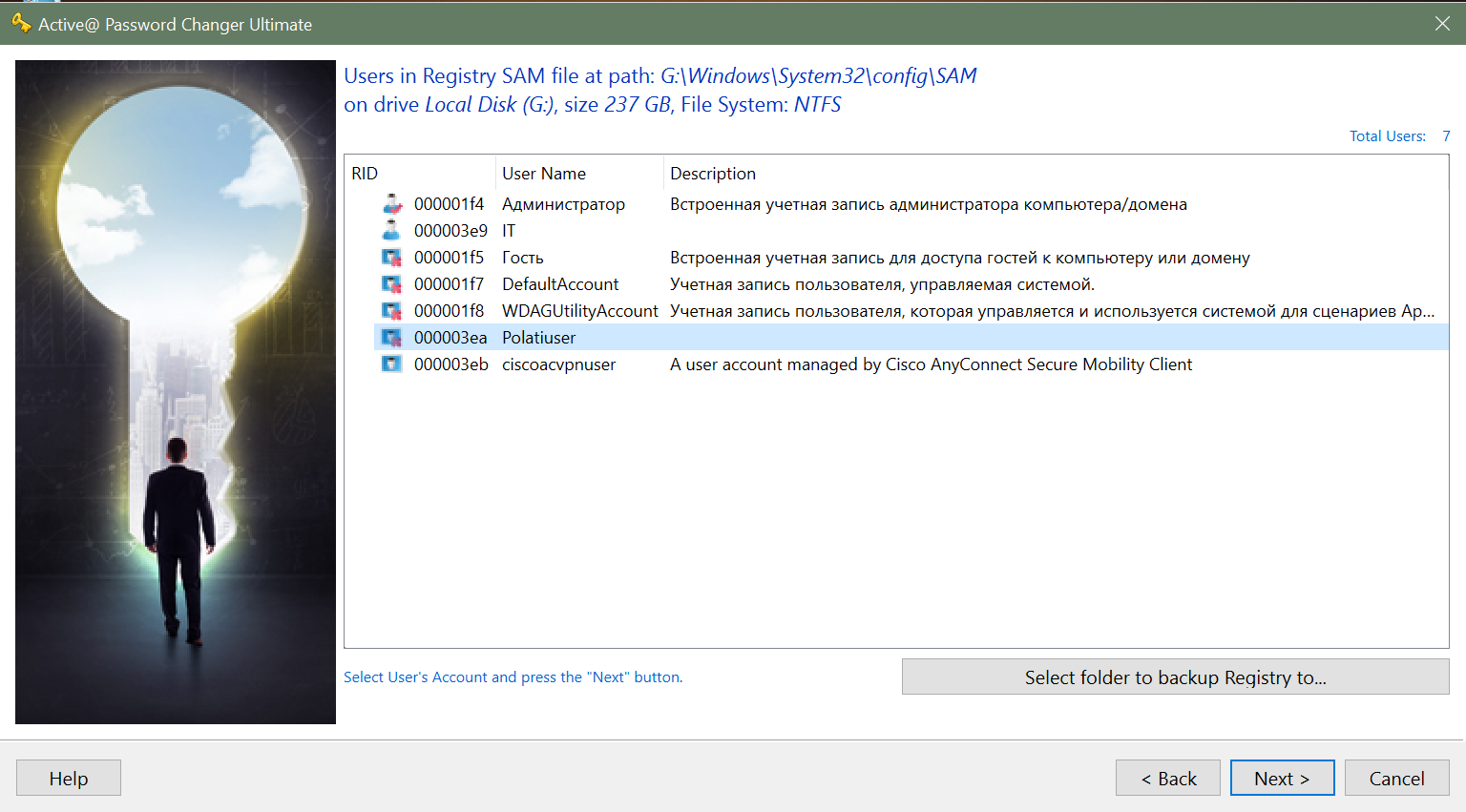Select the Администратор user name

[563, 204]
